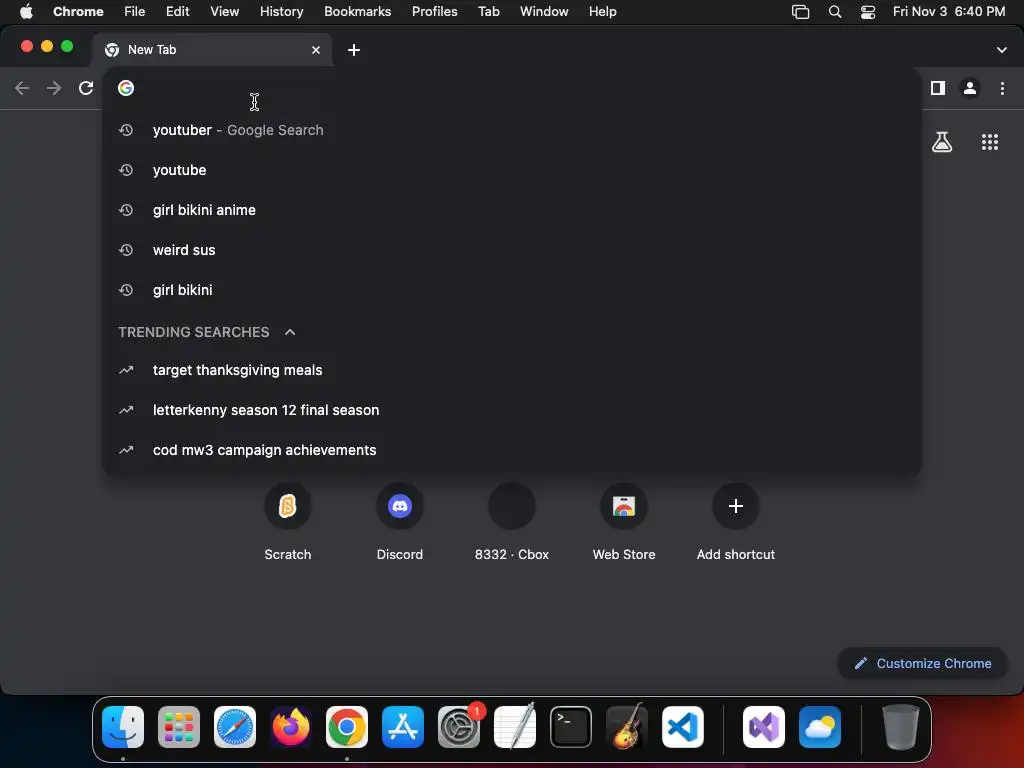
Task: Open the View menu
Action: pyautogui.click(x=225, y=12)
